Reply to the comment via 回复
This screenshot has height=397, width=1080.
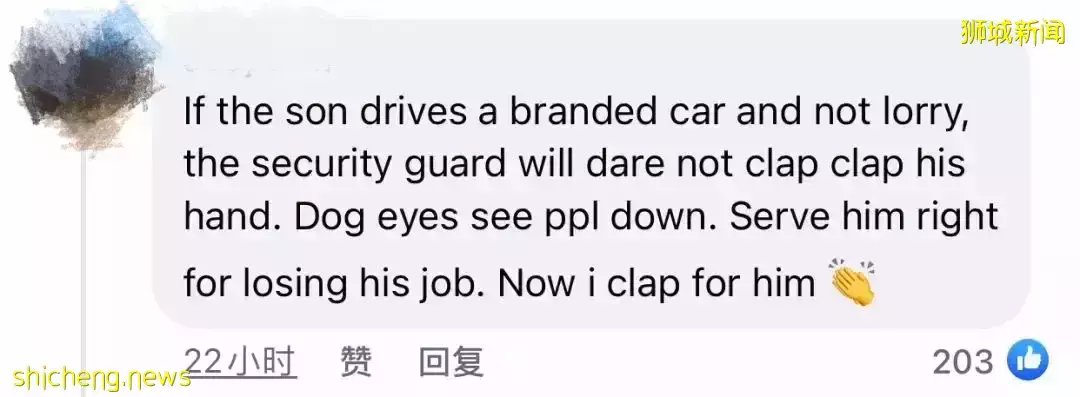[451, 362]
